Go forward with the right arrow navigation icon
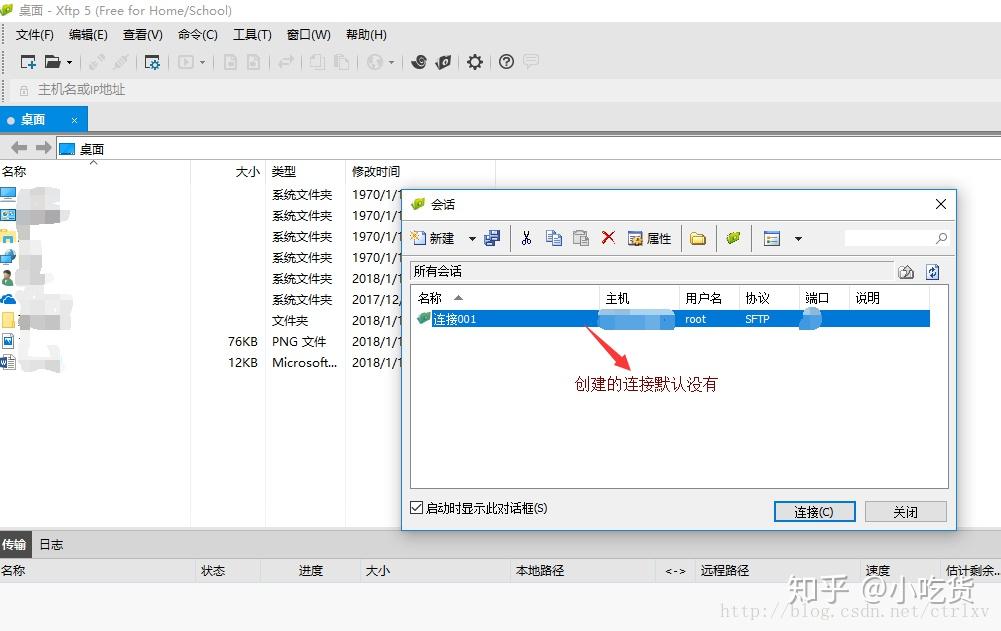Viewport: 1001px width, 631px height. (43, 148)
